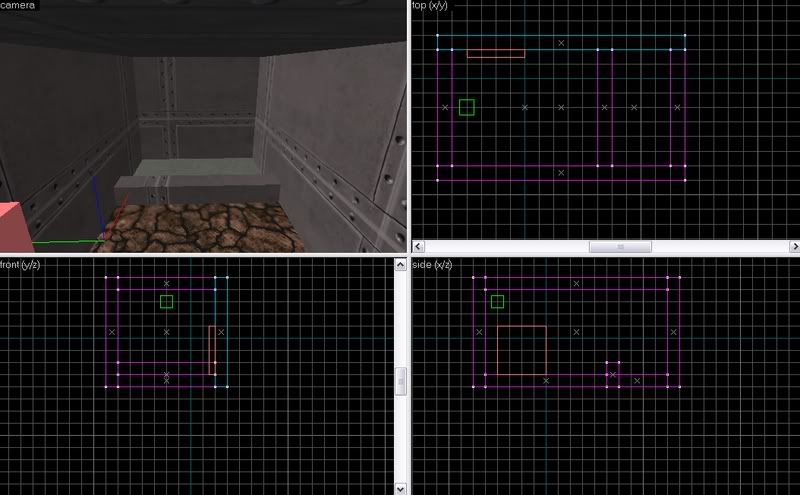The image size is (800, 495).
Task: Select the green entity square in front view
Action: (167, 301)
